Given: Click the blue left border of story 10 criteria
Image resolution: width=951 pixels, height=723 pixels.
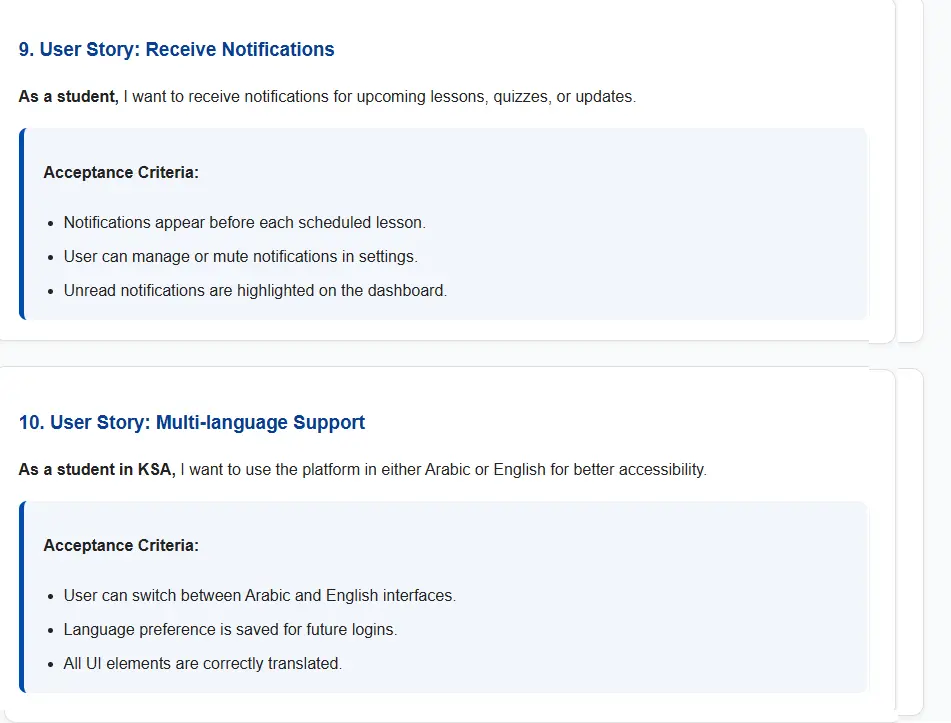Looking at the screenshot, I should (21, 596).
